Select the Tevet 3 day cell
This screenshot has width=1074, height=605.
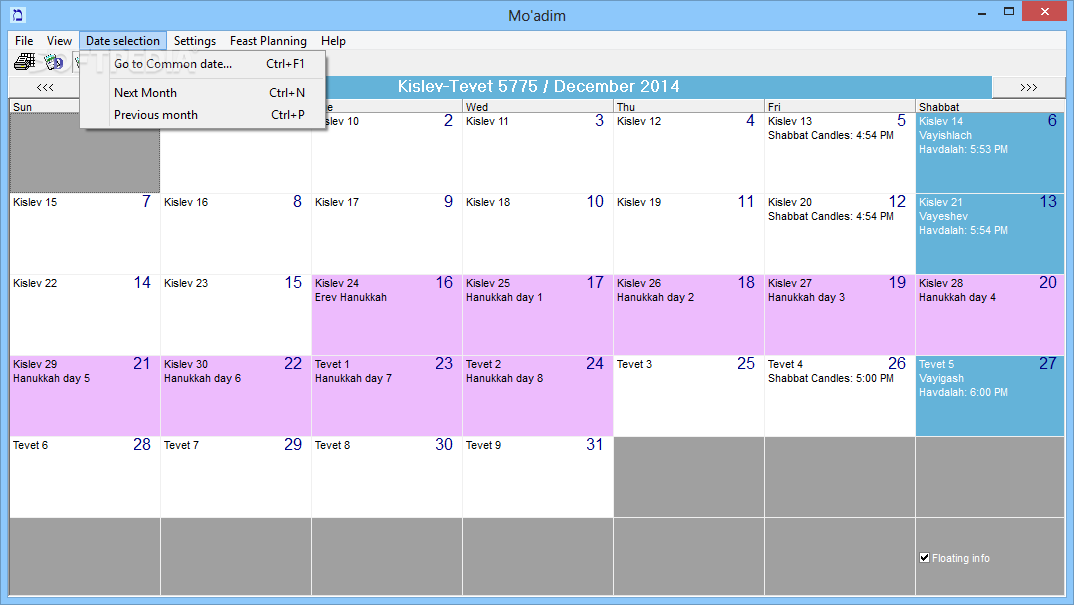(689, 396)
